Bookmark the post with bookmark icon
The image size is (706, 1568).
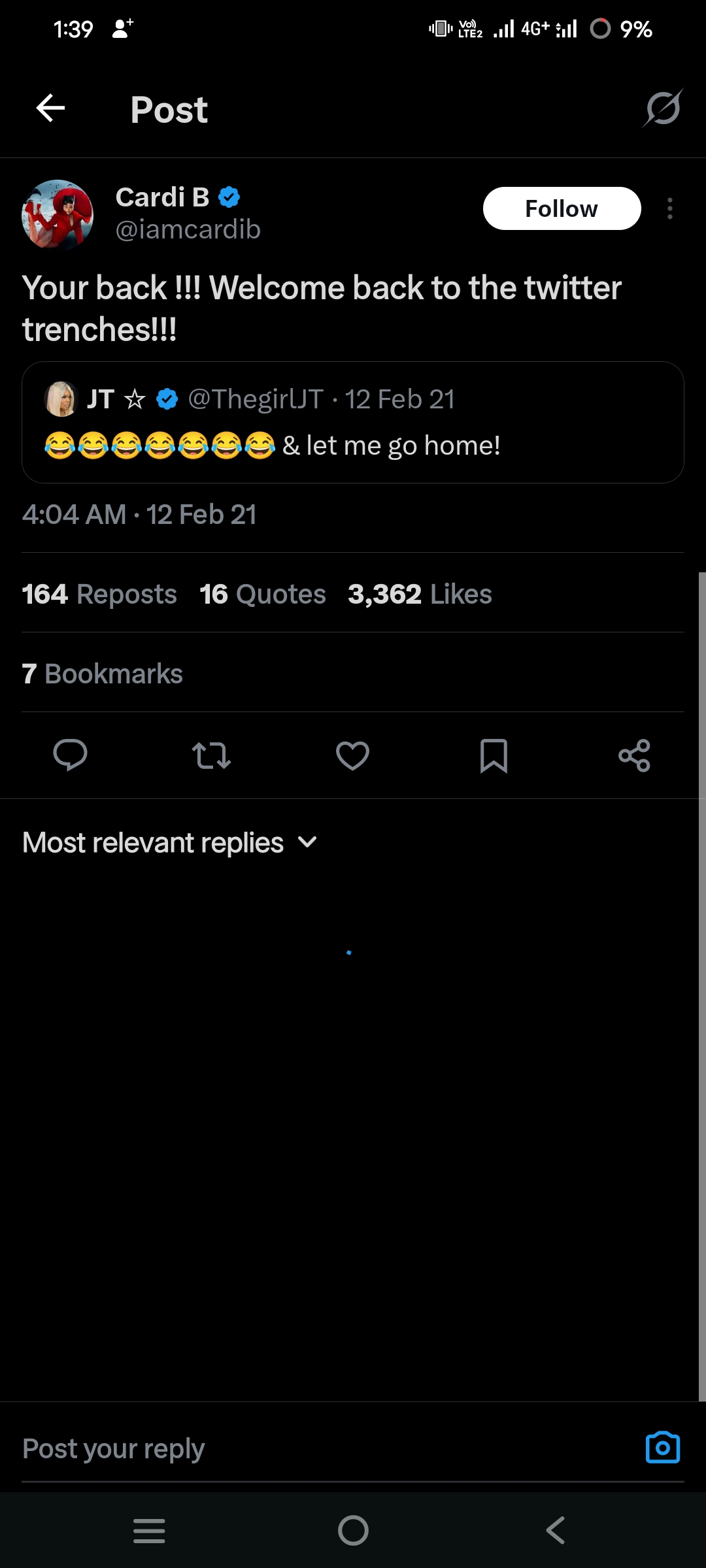click(x=494, y=755)
